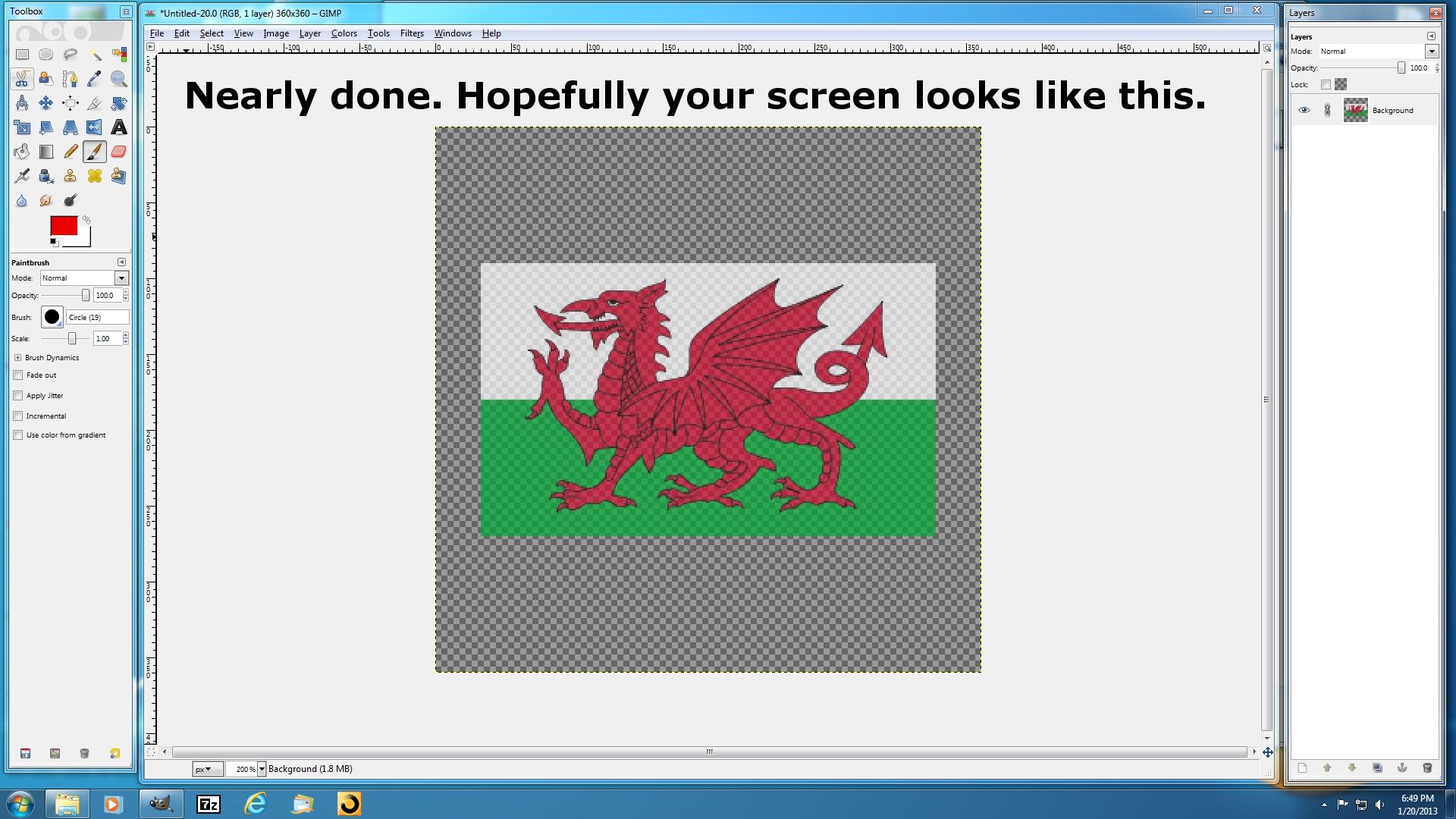Image resolution: width=1456 pixels, height=819 pixels.
Task: Select the Shear tool
Action: click(46, 127)
